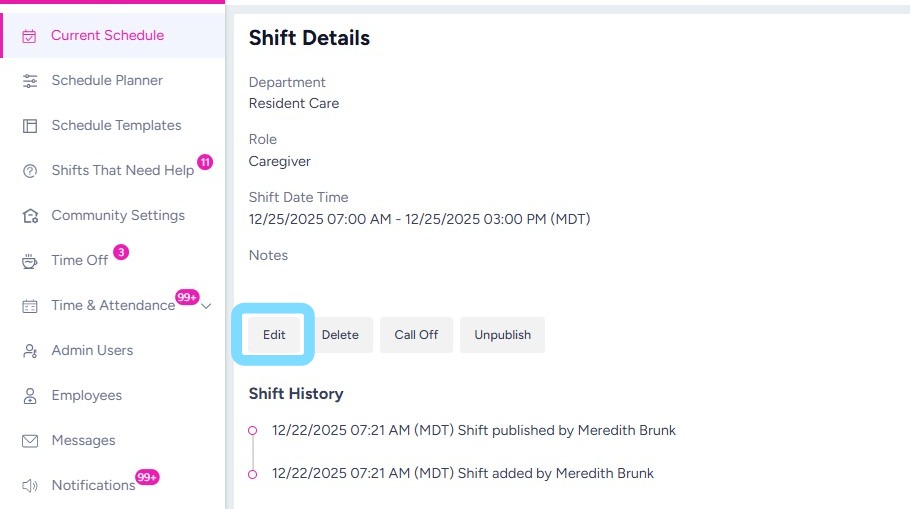
Task: Click the Shifts That Need Help question icon
Action: coord(30,171)
